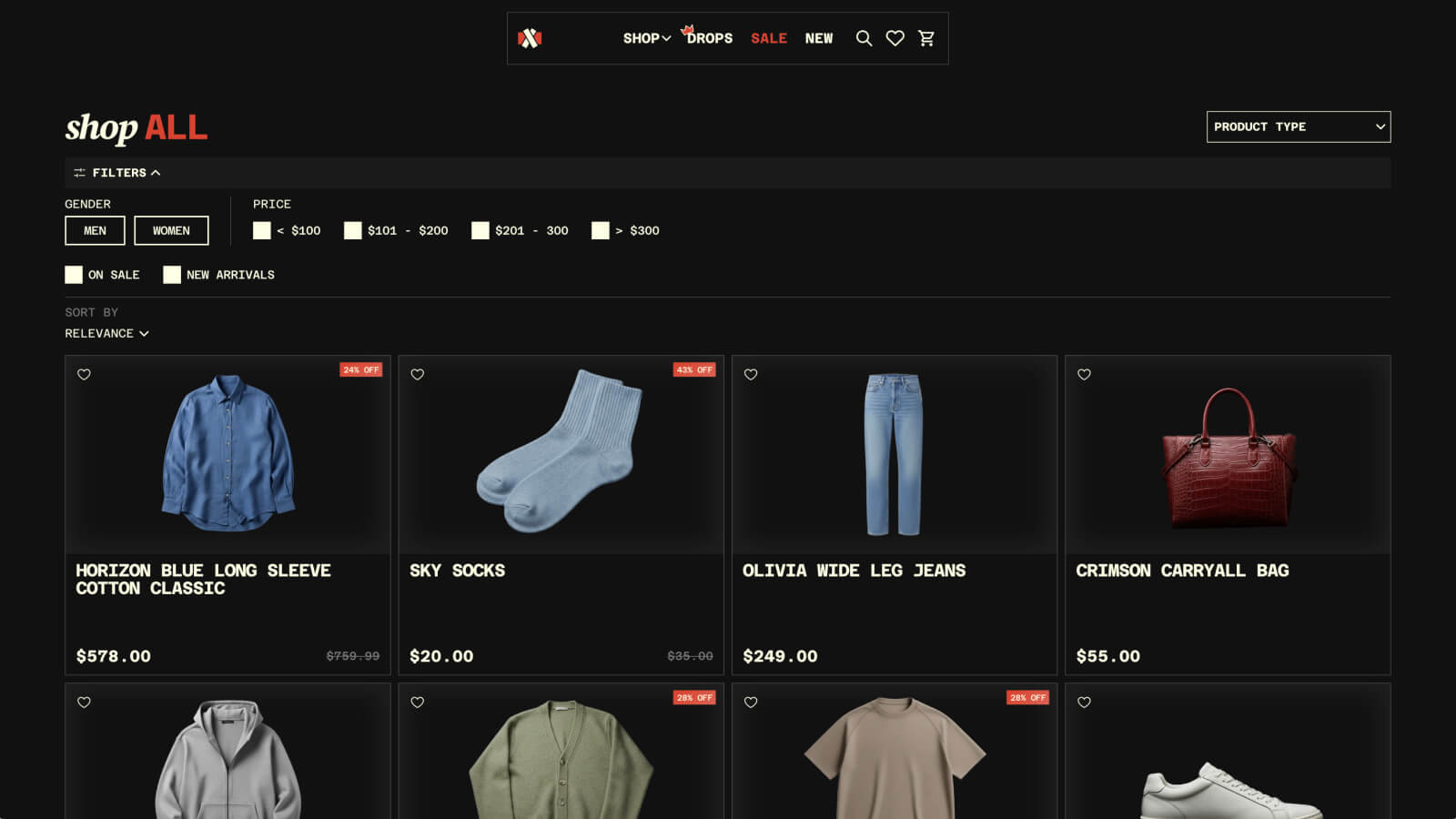Open the New page
1456x819 pixels.
click(819, 38)
